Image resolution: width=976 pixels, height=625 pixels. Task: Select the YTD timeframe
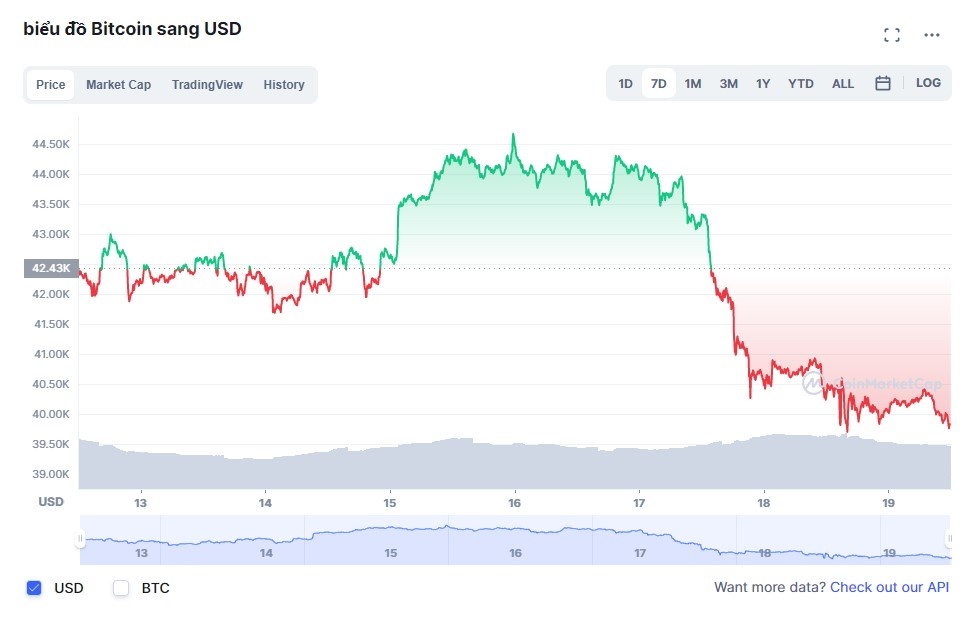point(800,83)
